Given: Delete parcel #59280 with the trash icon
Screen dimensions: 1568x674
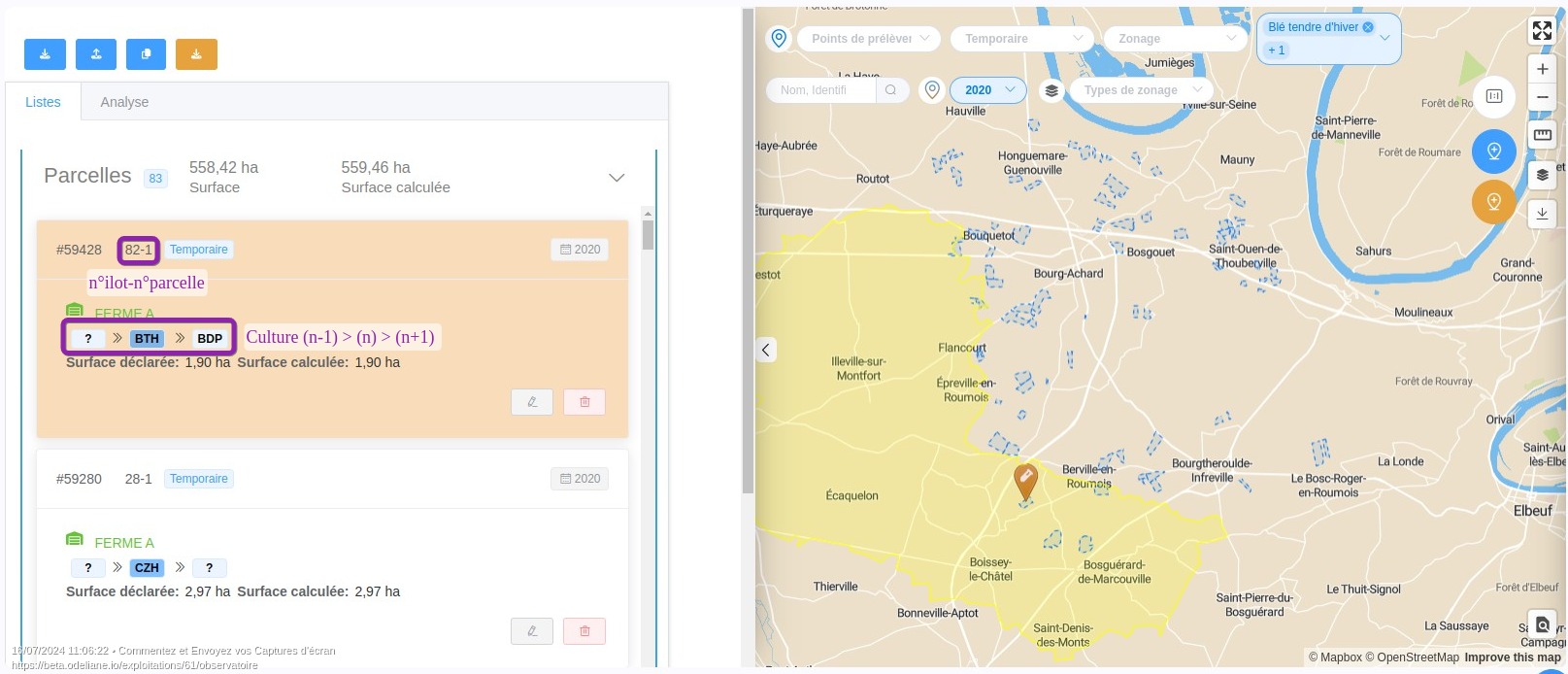Looking at the screenshot, I should (584, 631).
